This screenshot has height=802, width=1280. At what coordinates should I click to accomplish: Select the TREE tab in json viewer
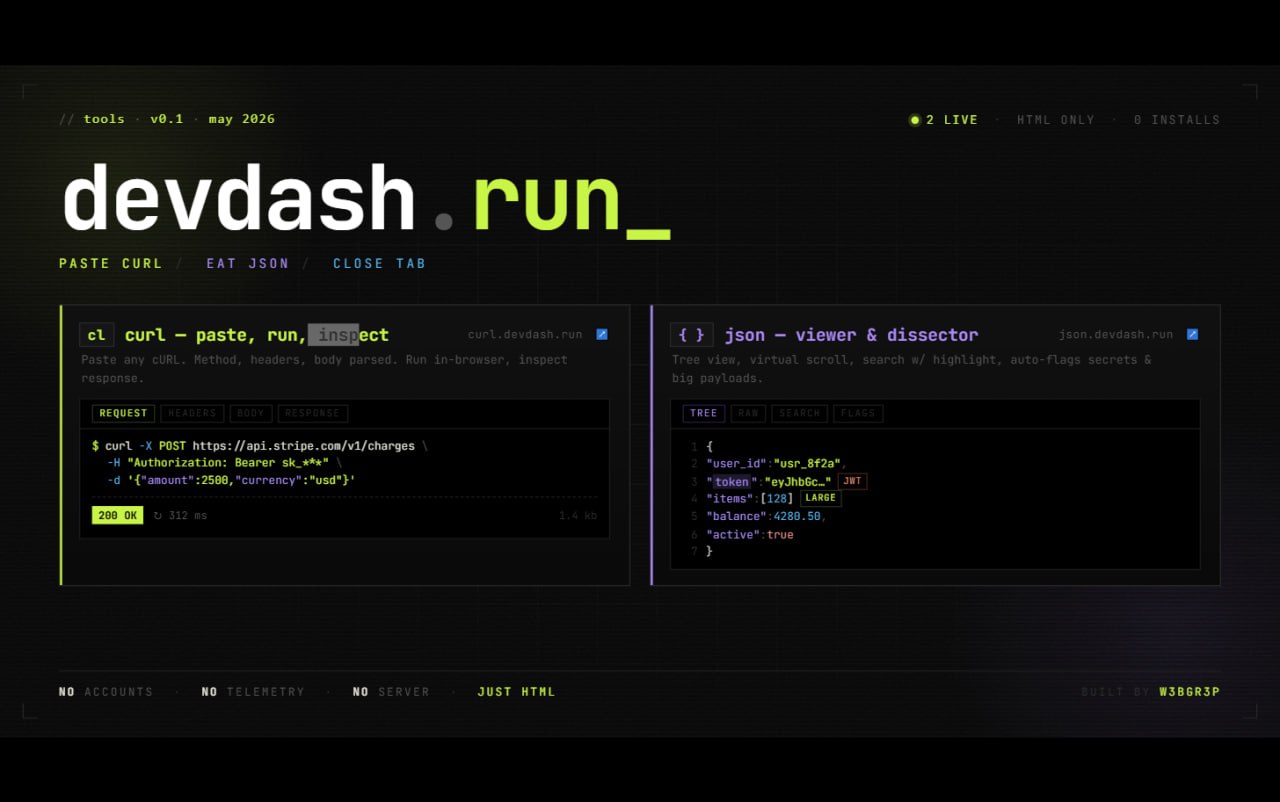point(704,413)
